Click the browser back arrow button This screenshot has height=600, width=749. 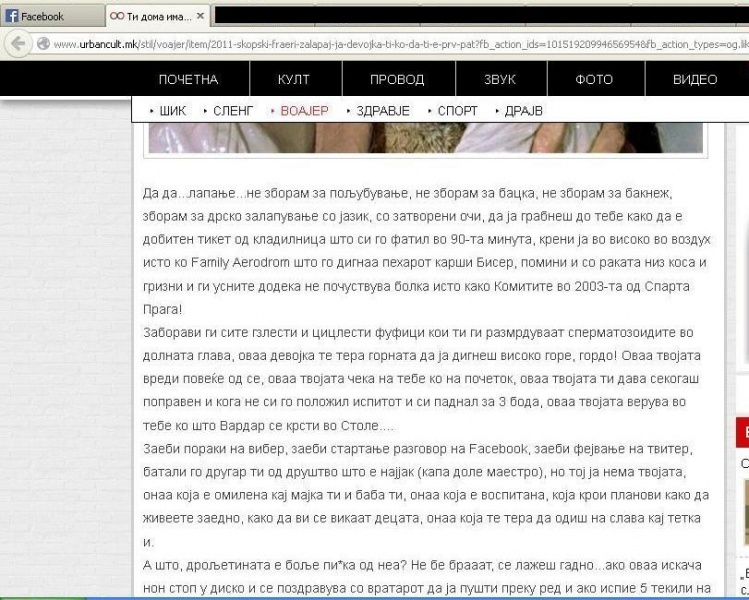17,43
